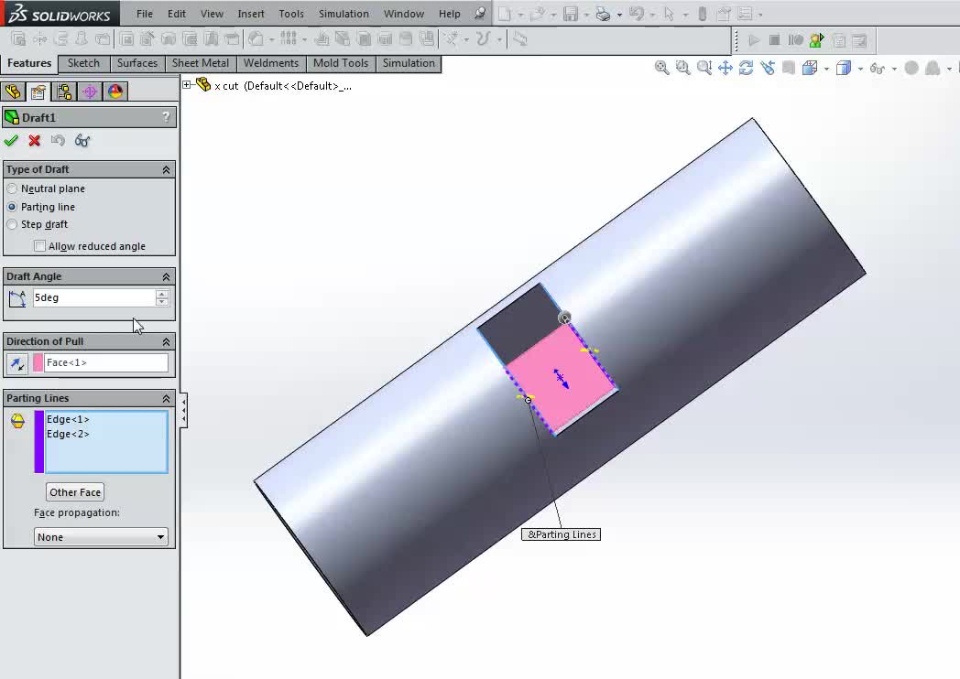Click Hide/Show Items eyeglasses in view toolbar
Viewport: 960px width, 679px height.
[x=877, y=68]
